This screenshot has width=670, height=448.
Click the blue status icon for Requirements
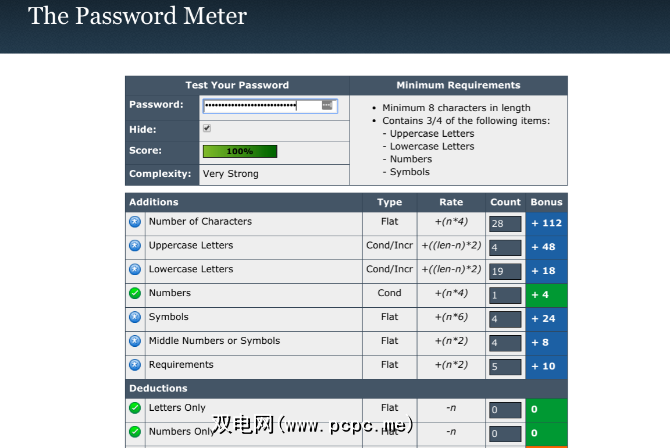click(135, 365)
